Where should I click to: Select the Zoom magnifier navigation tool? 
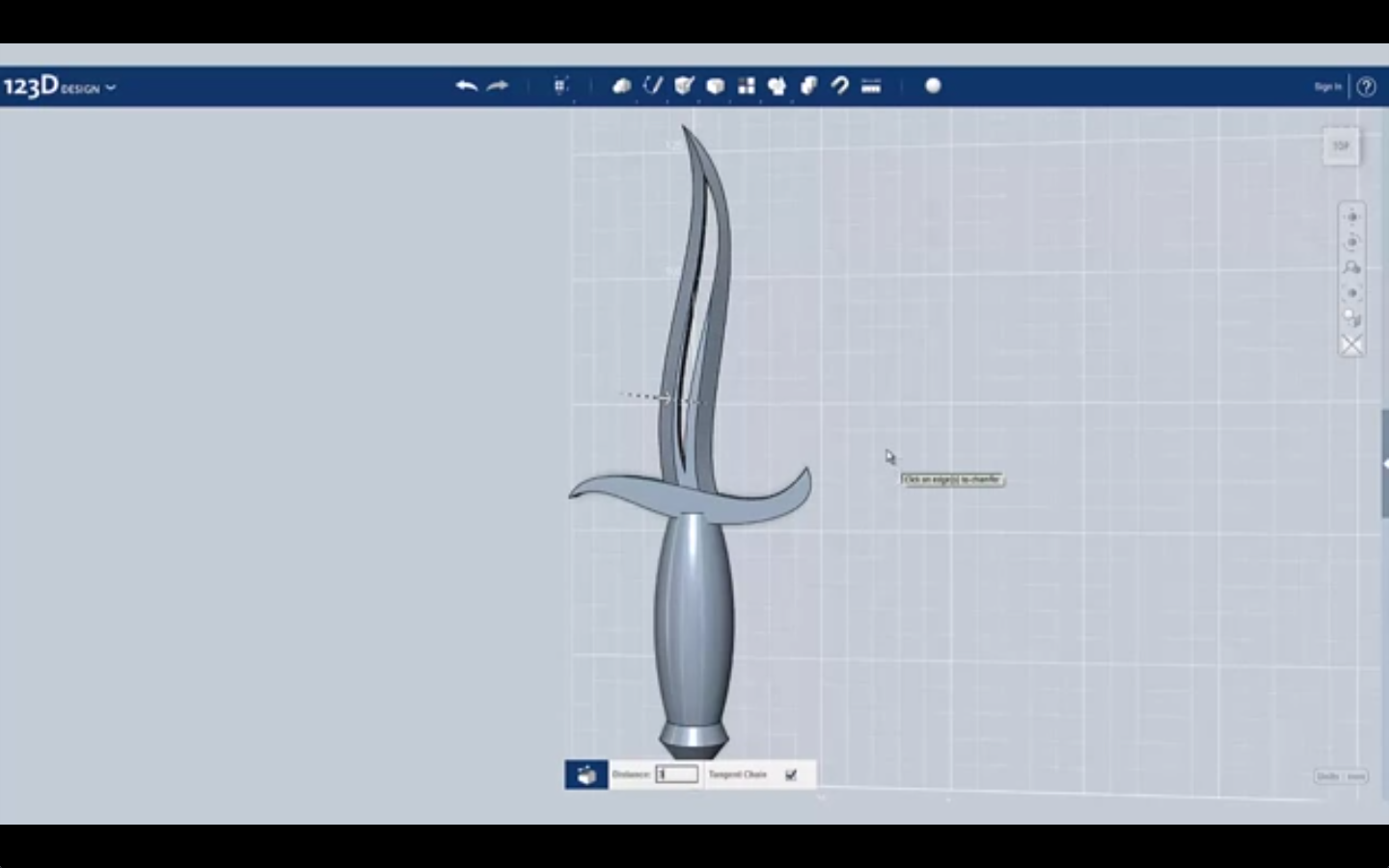(1351, 267)
